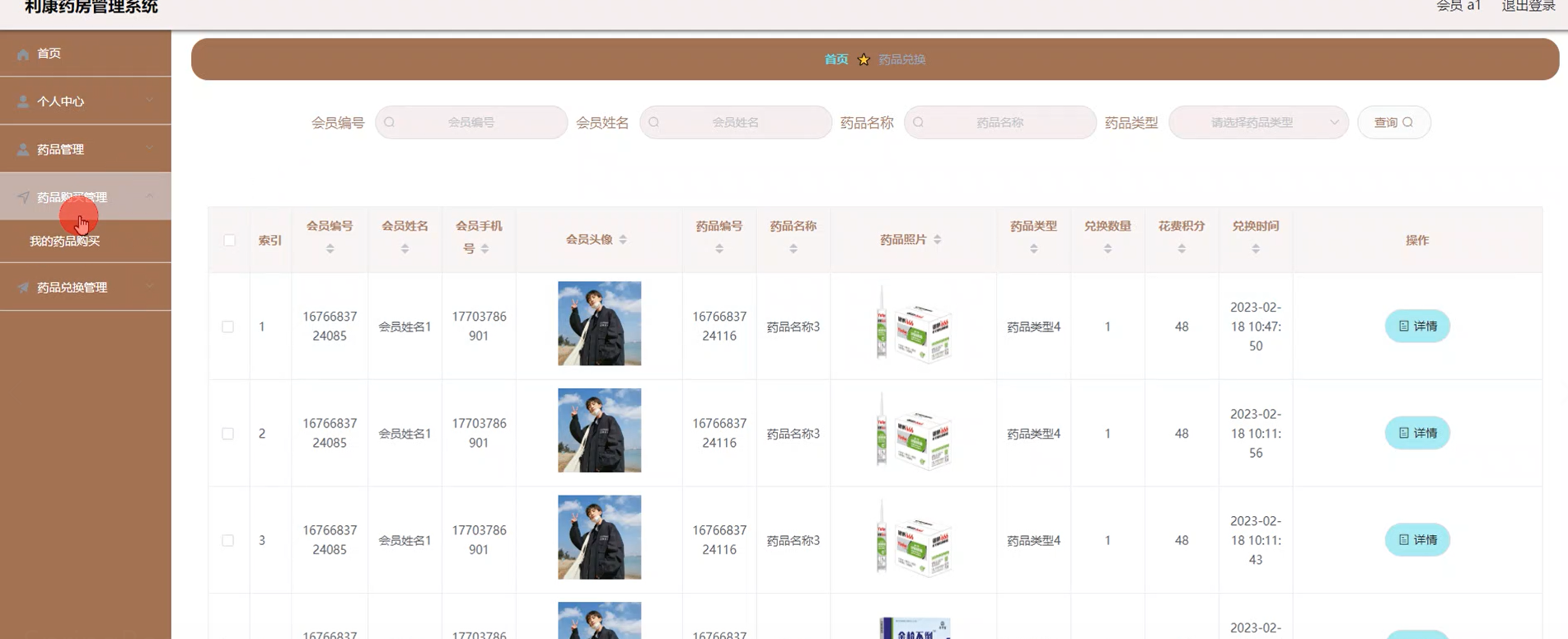1568x639 pixels.
Task: Sort by the 会员手机号 column
Action: [x=484, y=248]
